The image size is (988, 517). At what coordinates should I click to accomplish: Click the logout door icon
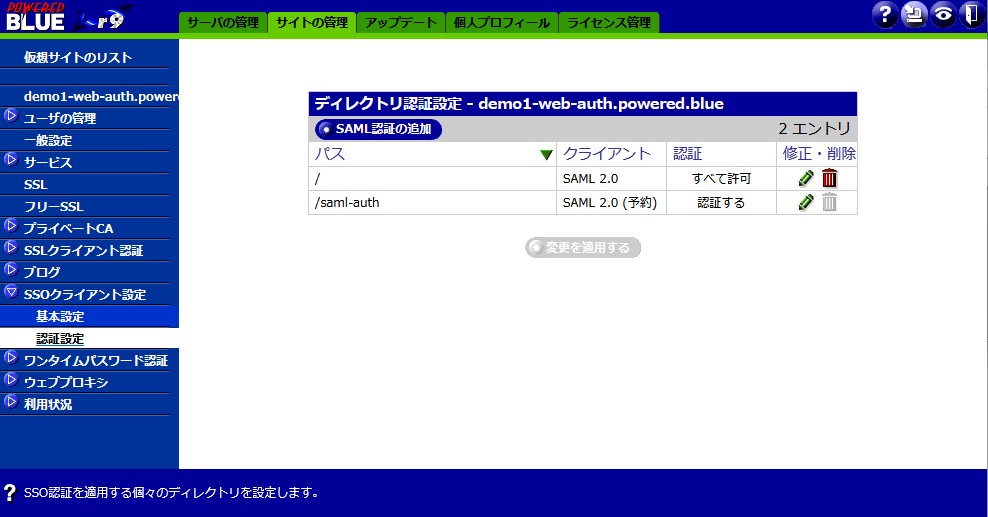(971, 14)
